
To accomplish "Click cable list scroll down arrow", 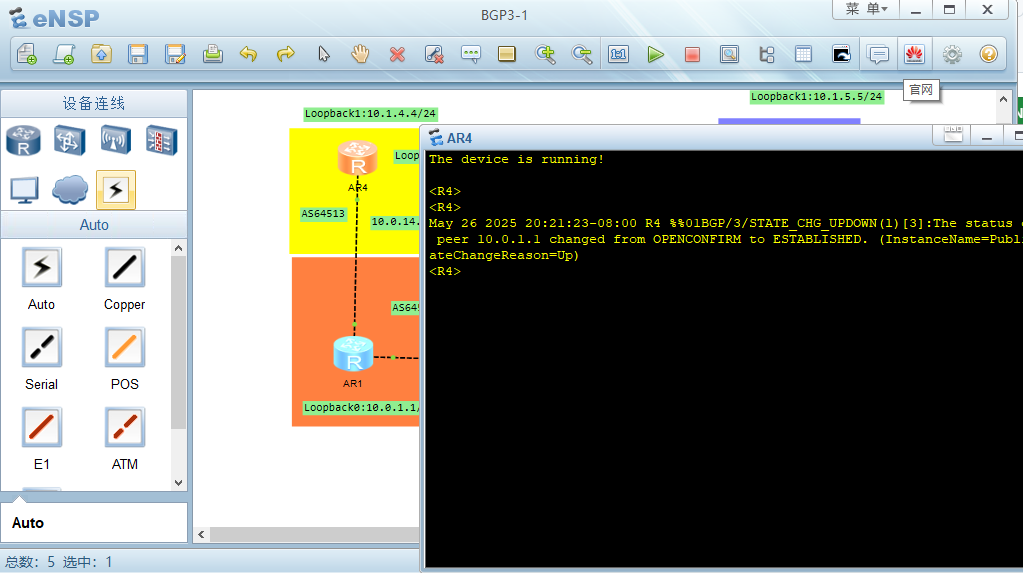I will coord(179,483).
